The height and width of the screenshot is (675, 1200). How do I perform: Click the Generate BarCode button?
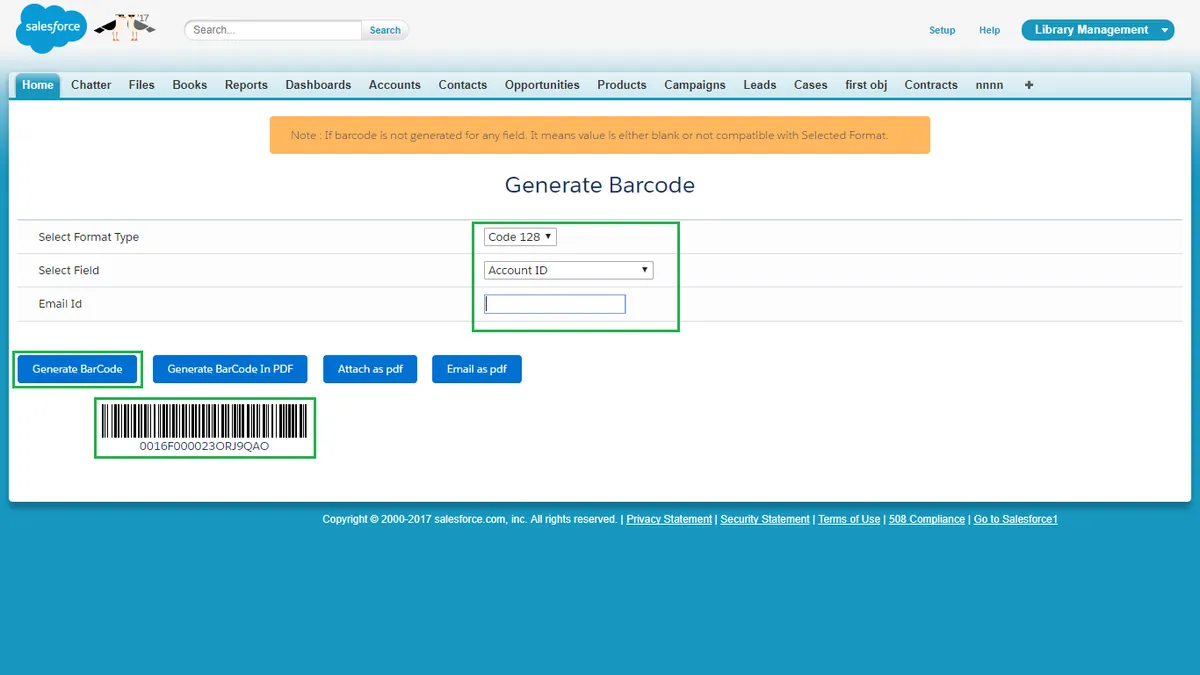77,369
